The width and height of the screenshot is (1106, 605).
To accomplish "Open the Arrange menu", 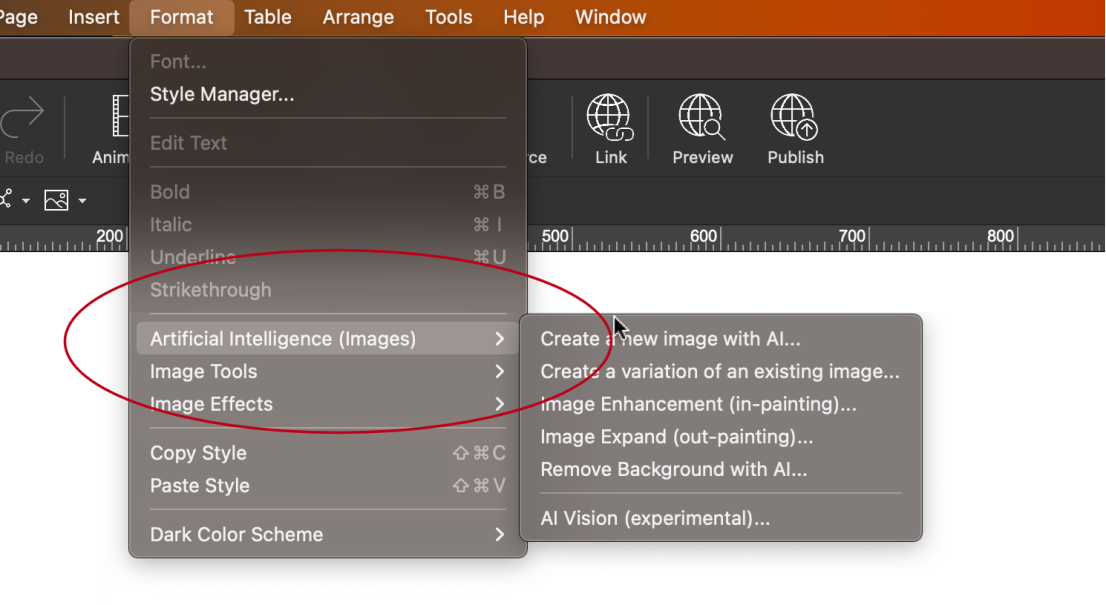I will tap(358, 17).
